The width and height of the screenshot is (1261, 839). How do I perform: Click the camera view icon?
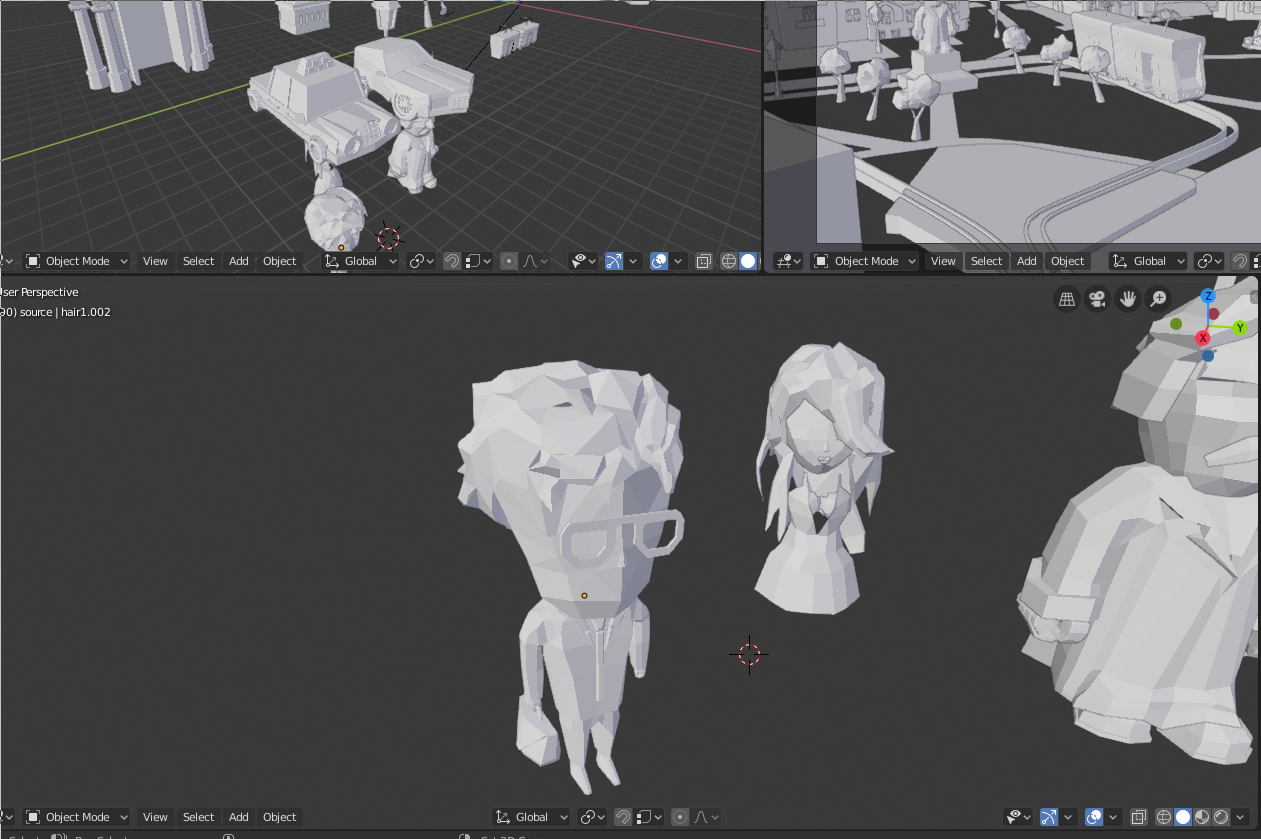1097,299
